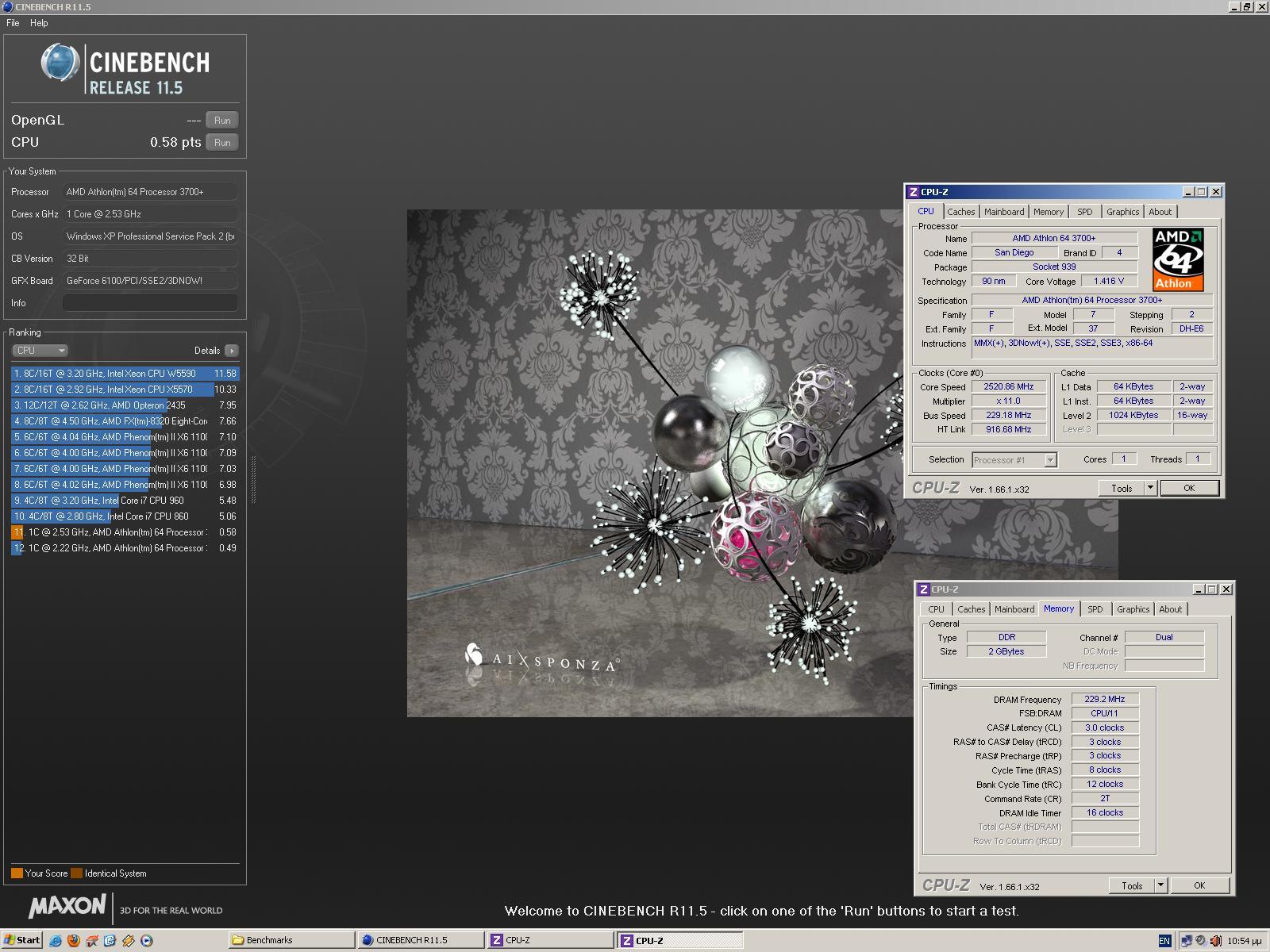Viewport: 1270px width, 952px height.
Task: Run the OpenGL benchmark
Action: [x=222, y=121]
